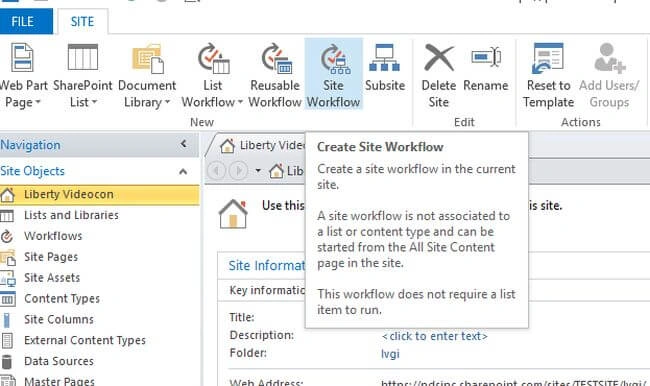Click the 'Navigation' pane title
650x386 pixels.
tap(30, 145)
